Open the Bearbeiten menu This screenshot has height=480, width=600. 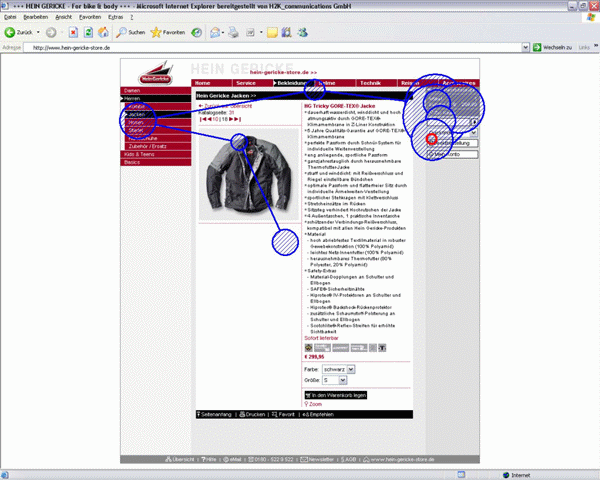coord(36,17)
